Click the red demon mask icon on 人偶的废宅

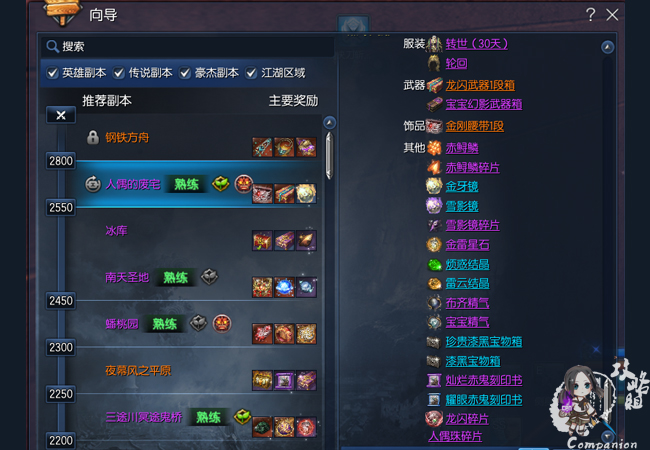click(243, 184)
